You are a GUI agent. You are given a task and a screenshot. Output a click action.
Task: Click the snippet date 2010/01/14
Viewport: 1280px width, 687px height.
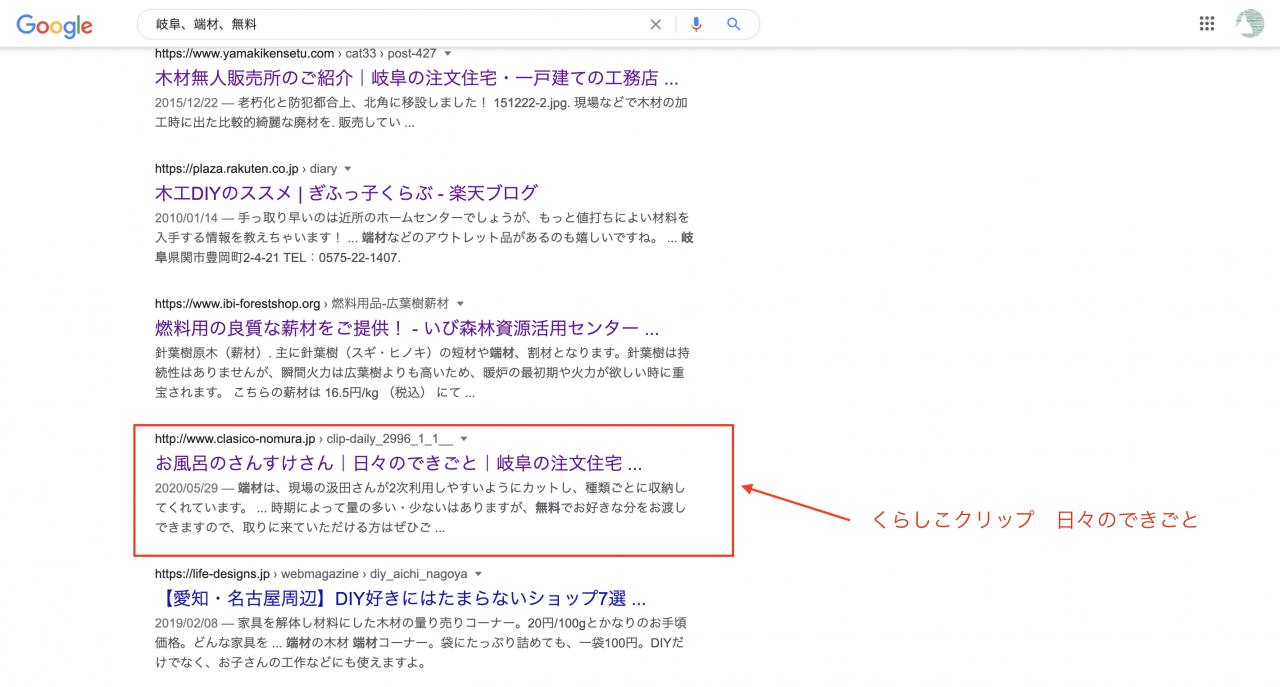pyautogui.click(x=187, y=217)
